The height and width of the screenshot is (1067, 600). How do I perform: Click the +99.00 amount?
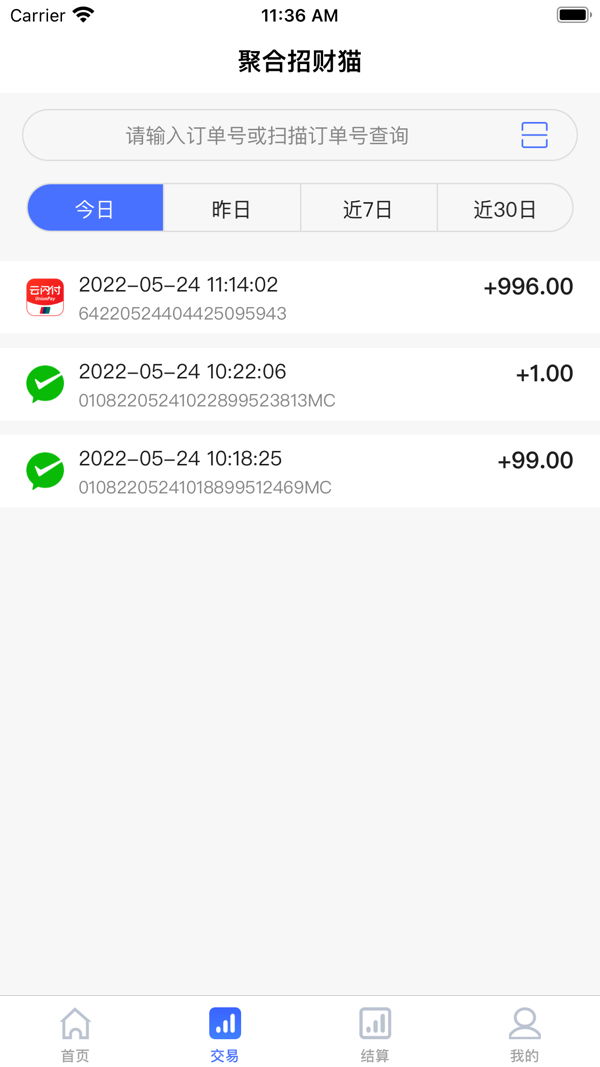(x=535, y=461)
